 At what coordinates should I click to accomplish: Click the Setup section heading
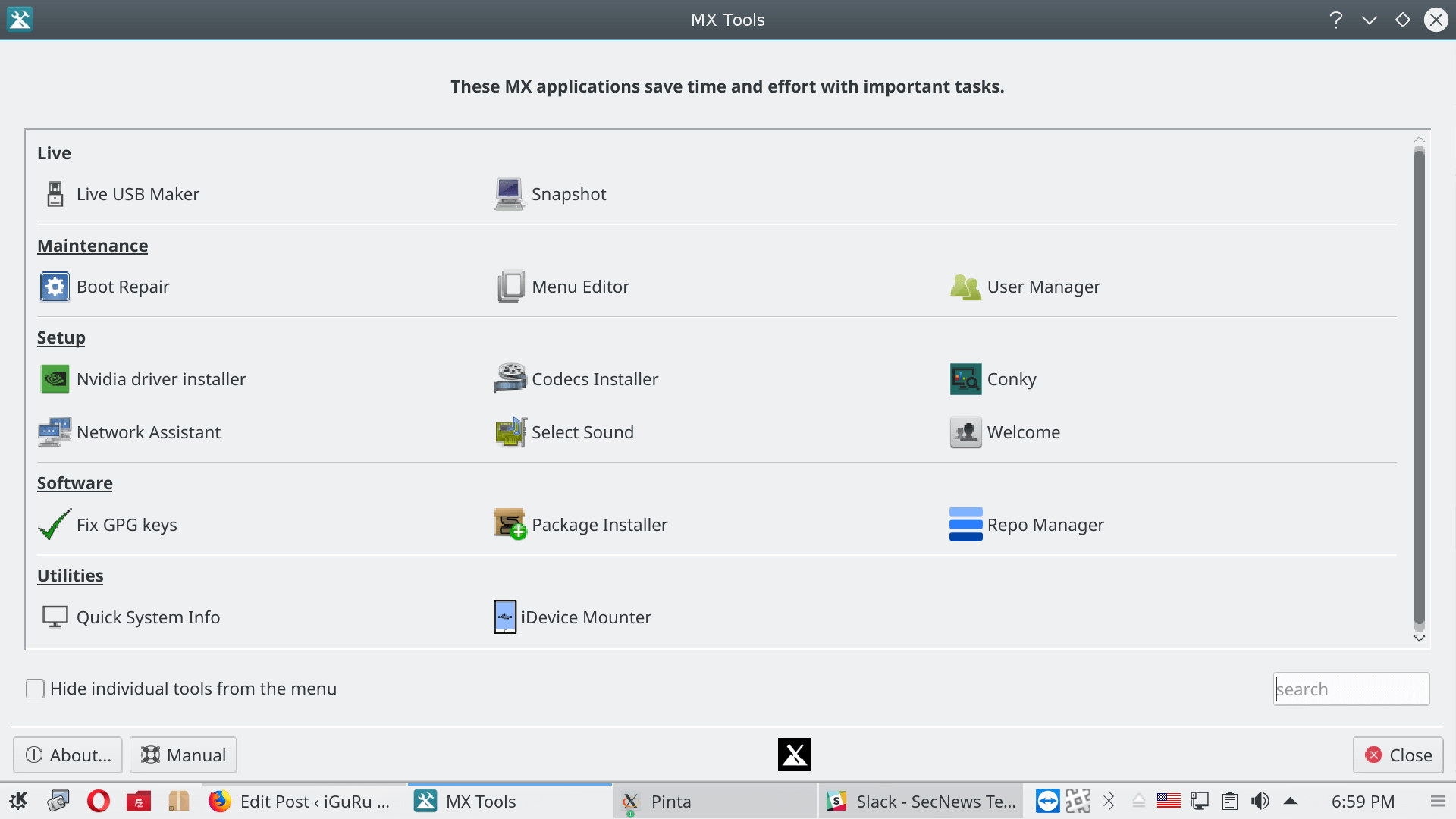click(61, 337)
